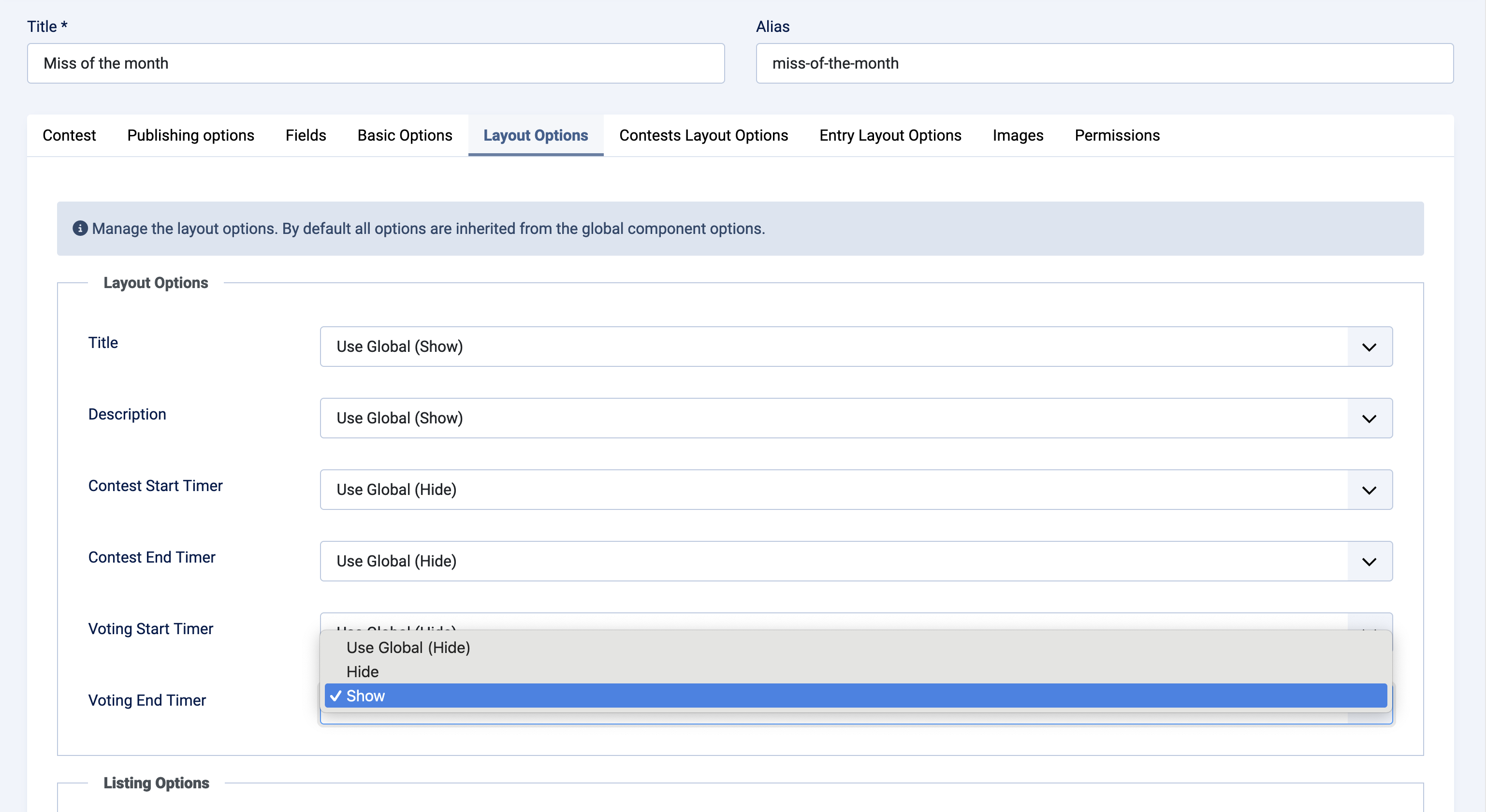Screen dimensions: 1486x812
Task: Click the Title text input field
Action: tap(376, 63)
